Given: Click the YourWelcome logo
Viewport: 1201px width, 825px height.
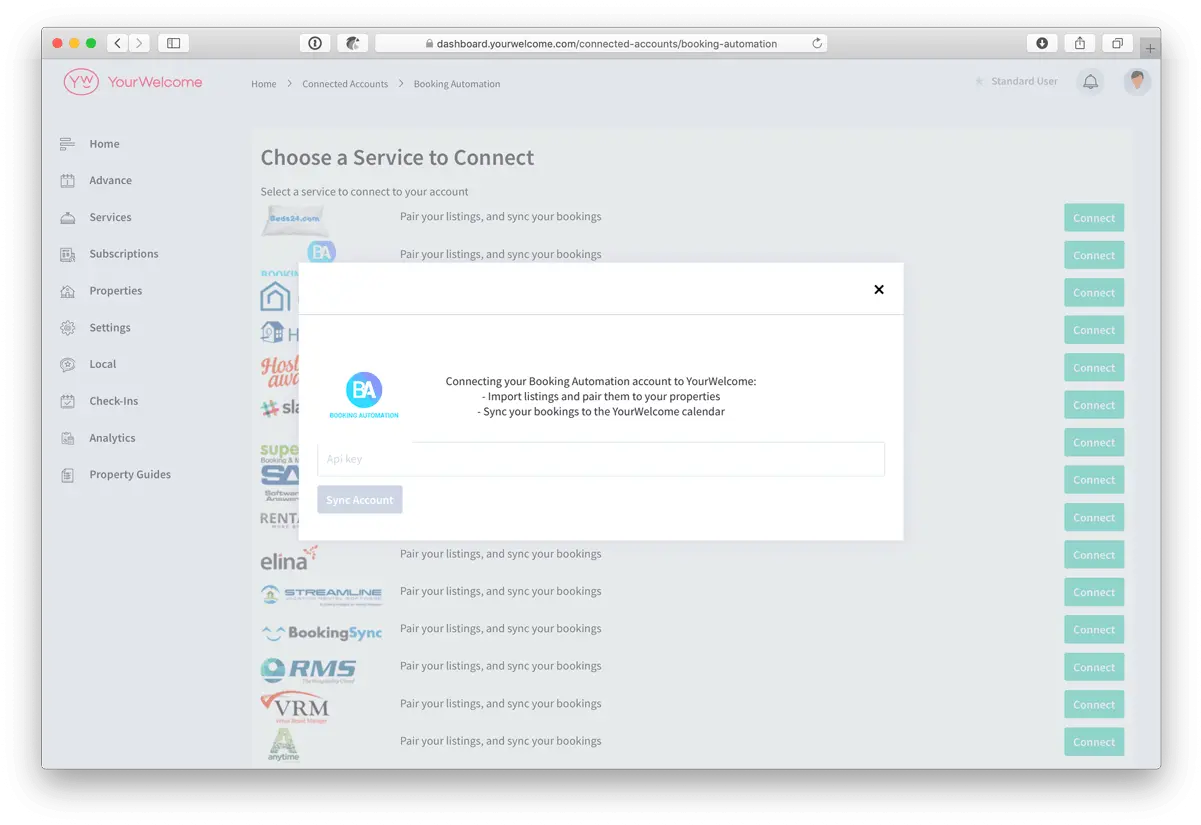Looking at the screenshot, I should pos(133,82).
